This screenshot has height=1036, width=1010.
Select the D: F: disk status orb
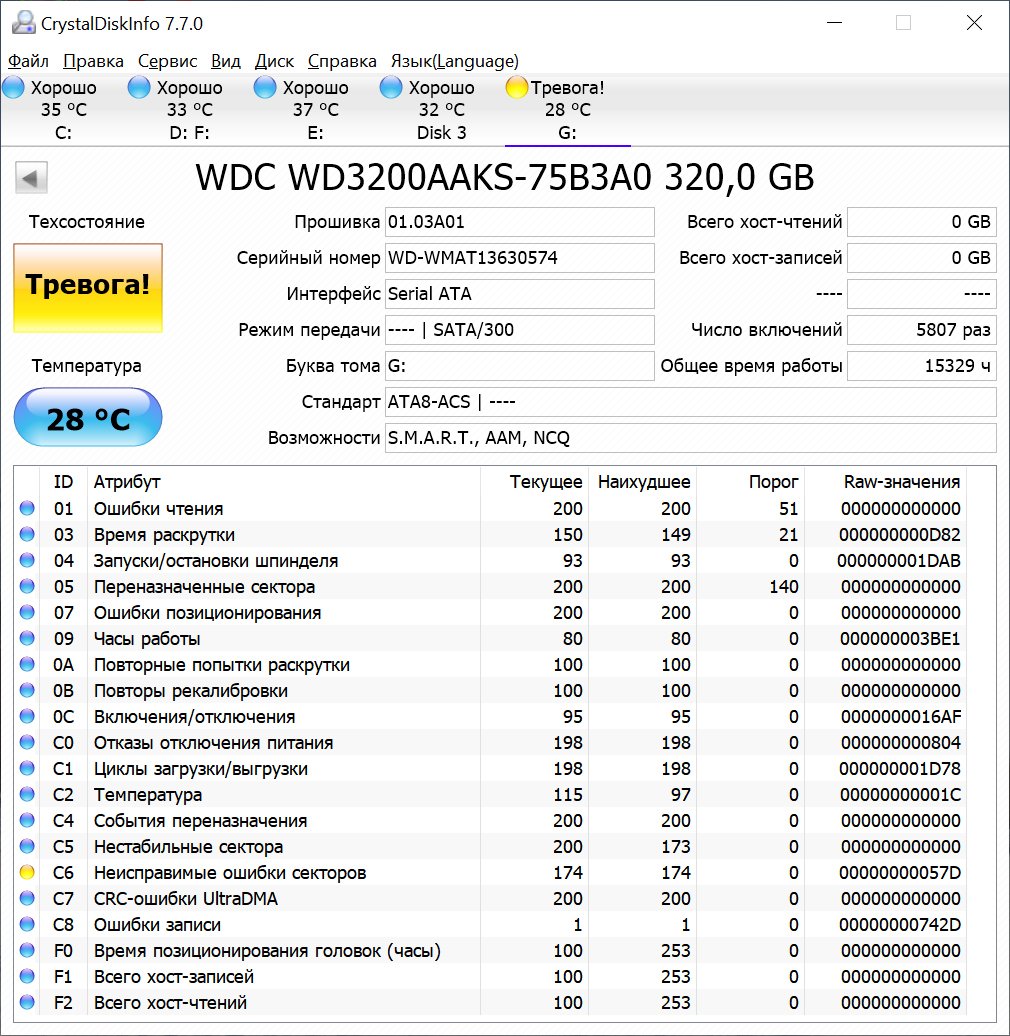point(139,88)
